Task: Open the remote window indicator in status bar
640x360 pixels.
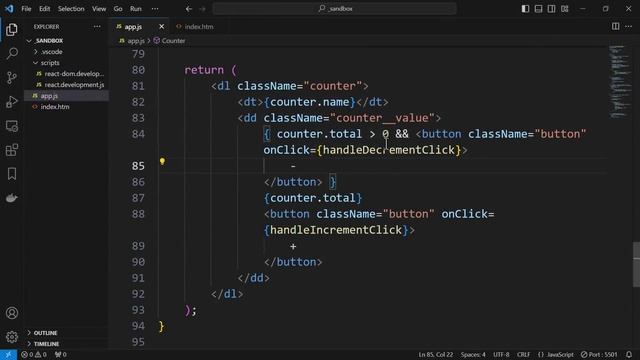Action: (8, 355)
